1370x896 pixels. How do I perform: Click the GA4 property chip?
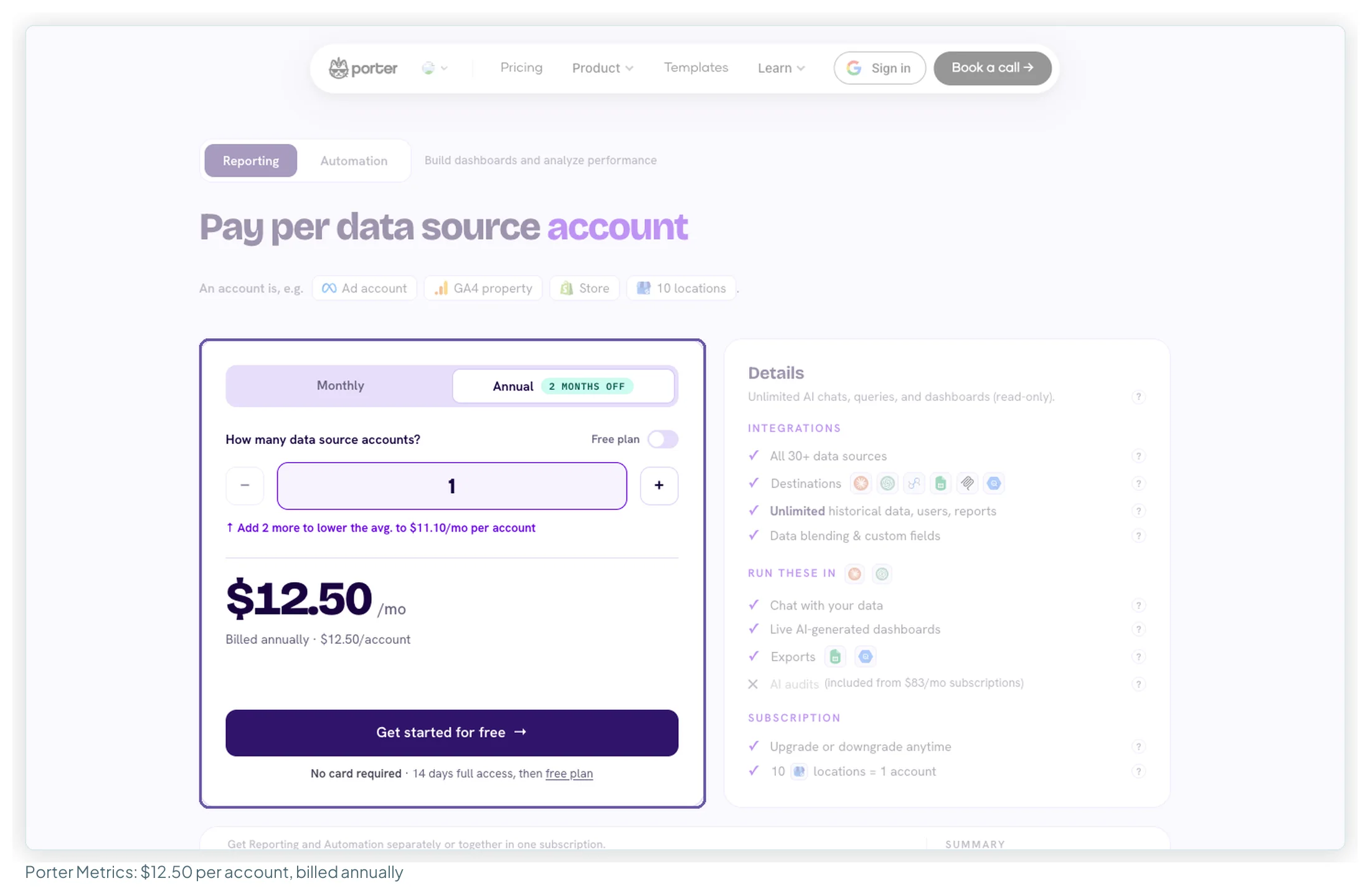[483, 288]
